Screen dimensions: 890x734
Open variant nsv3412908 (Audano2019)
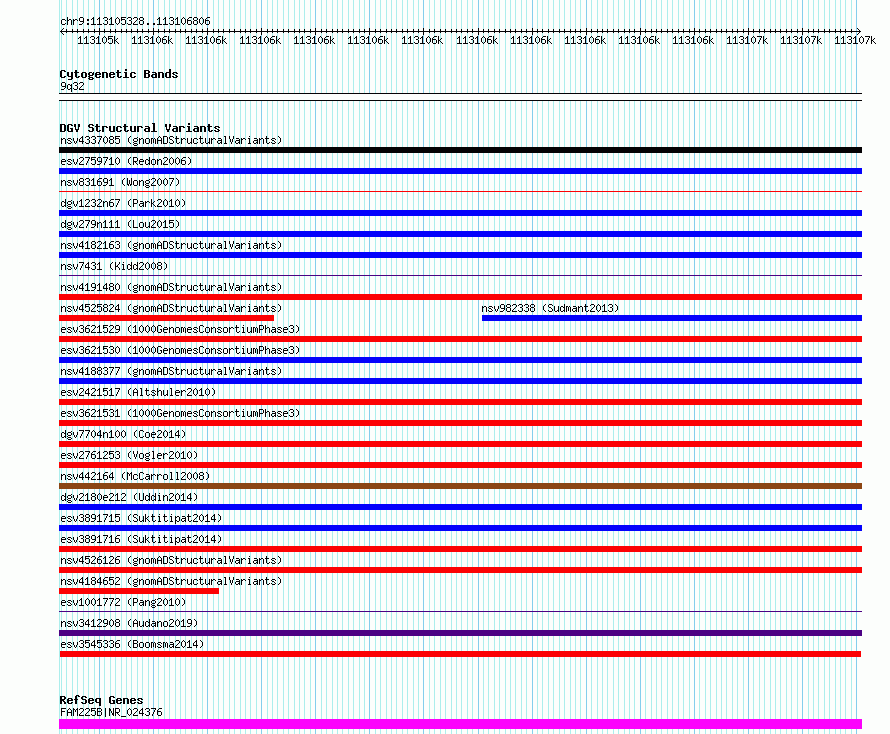pyautogui.click(x=129, y=623)
